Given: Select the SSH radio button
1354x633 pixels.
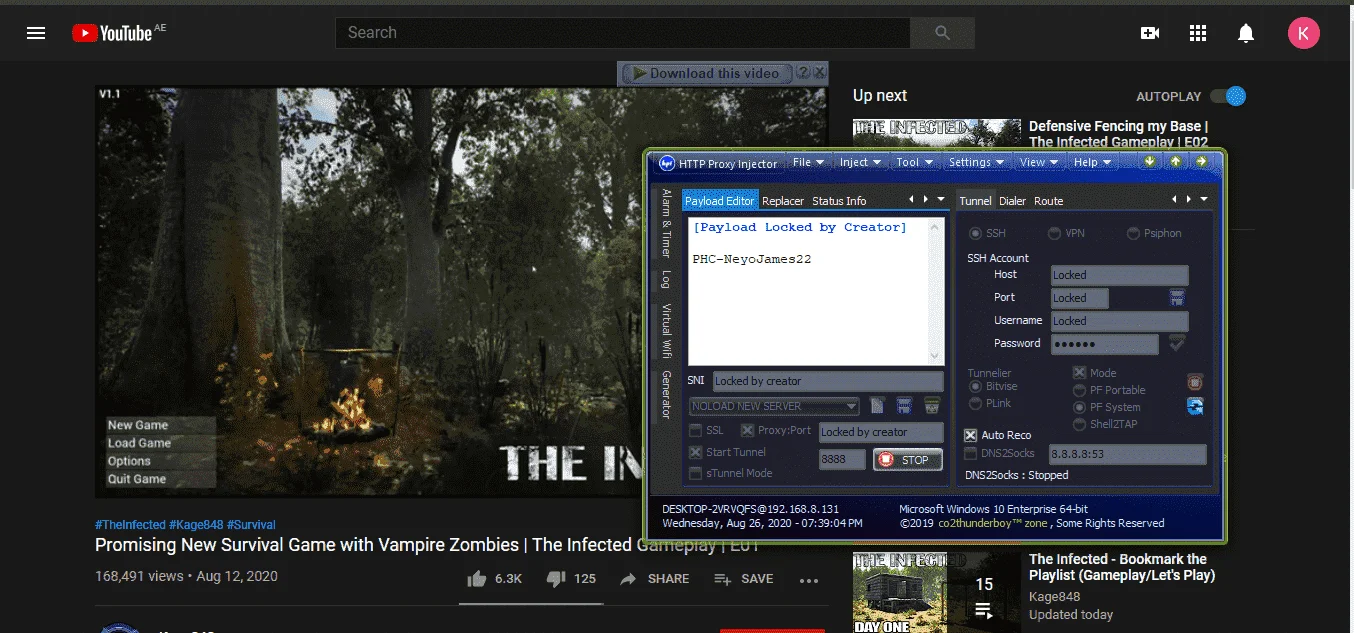Looking at the screenshot, I should (975, 233).
